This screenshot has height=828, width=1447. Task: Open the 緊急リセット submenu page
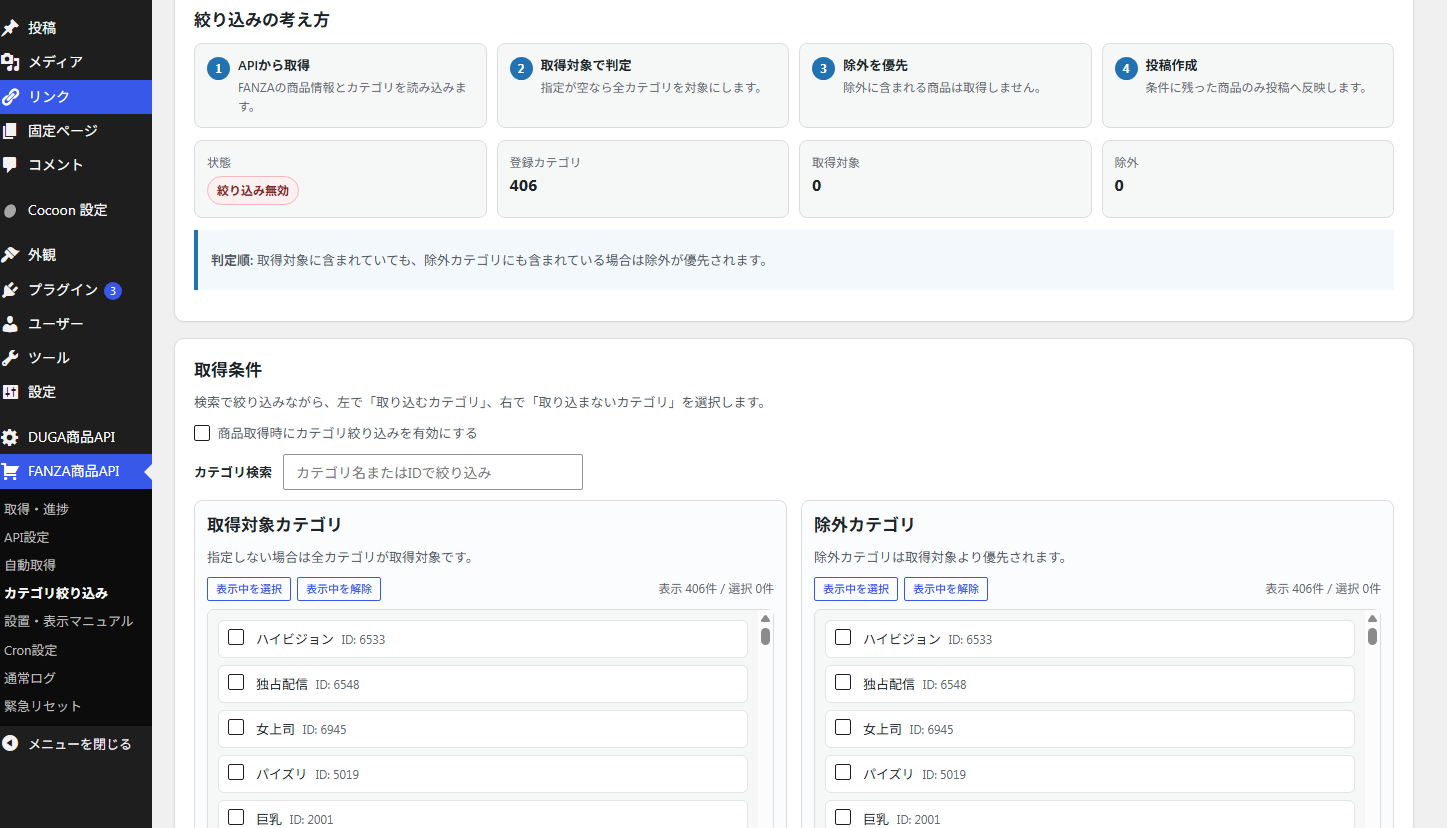[x=43, y=706]
